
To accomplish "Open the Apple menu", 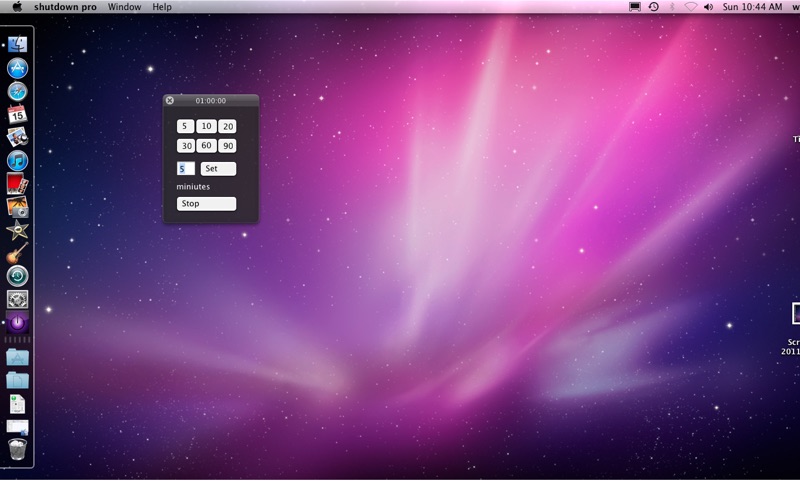I will (x=17, y=7).
